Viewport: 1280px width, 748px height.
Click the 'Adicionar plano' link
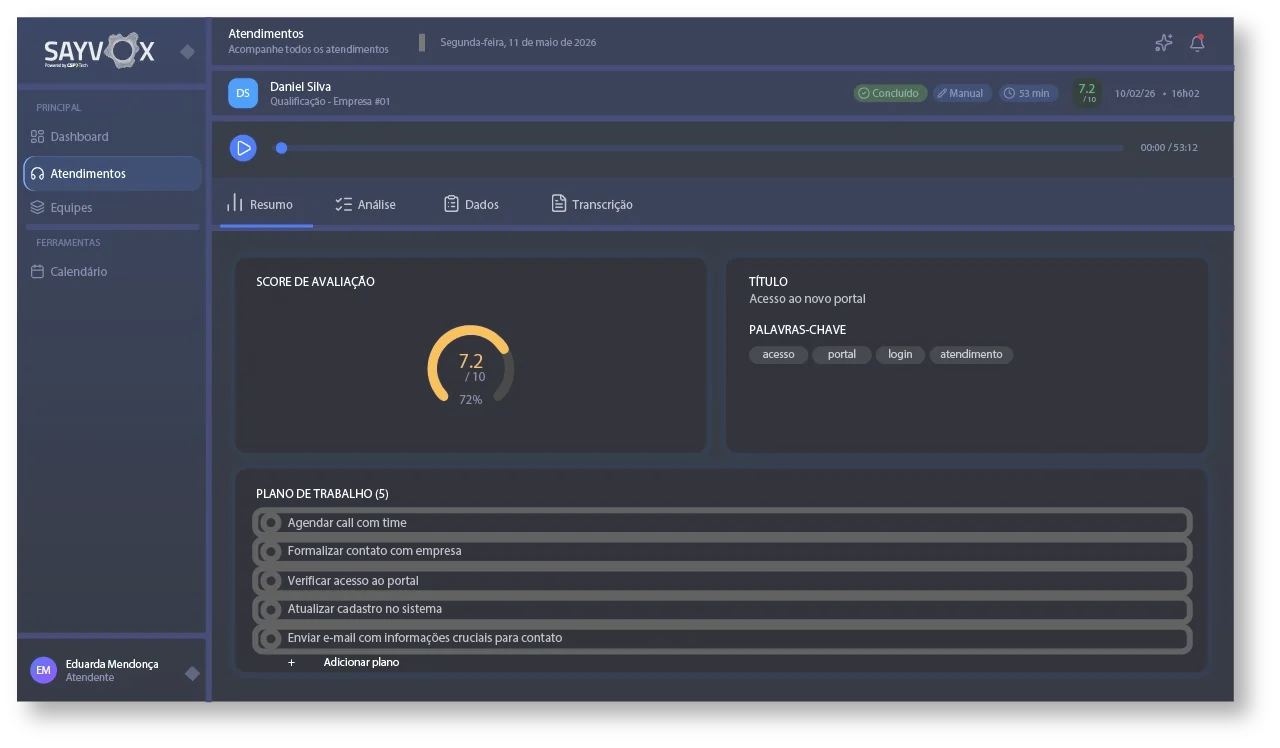[x=361, y=662]
